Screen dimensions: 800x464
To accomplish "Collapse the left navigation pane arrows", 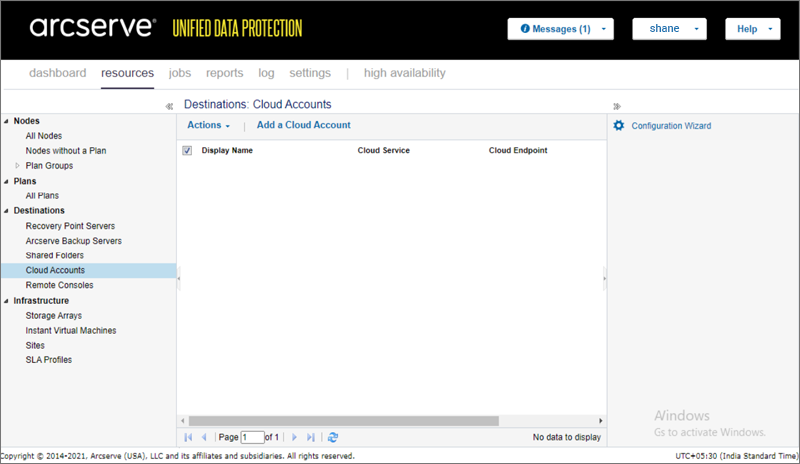I will (x=169, y=106).
